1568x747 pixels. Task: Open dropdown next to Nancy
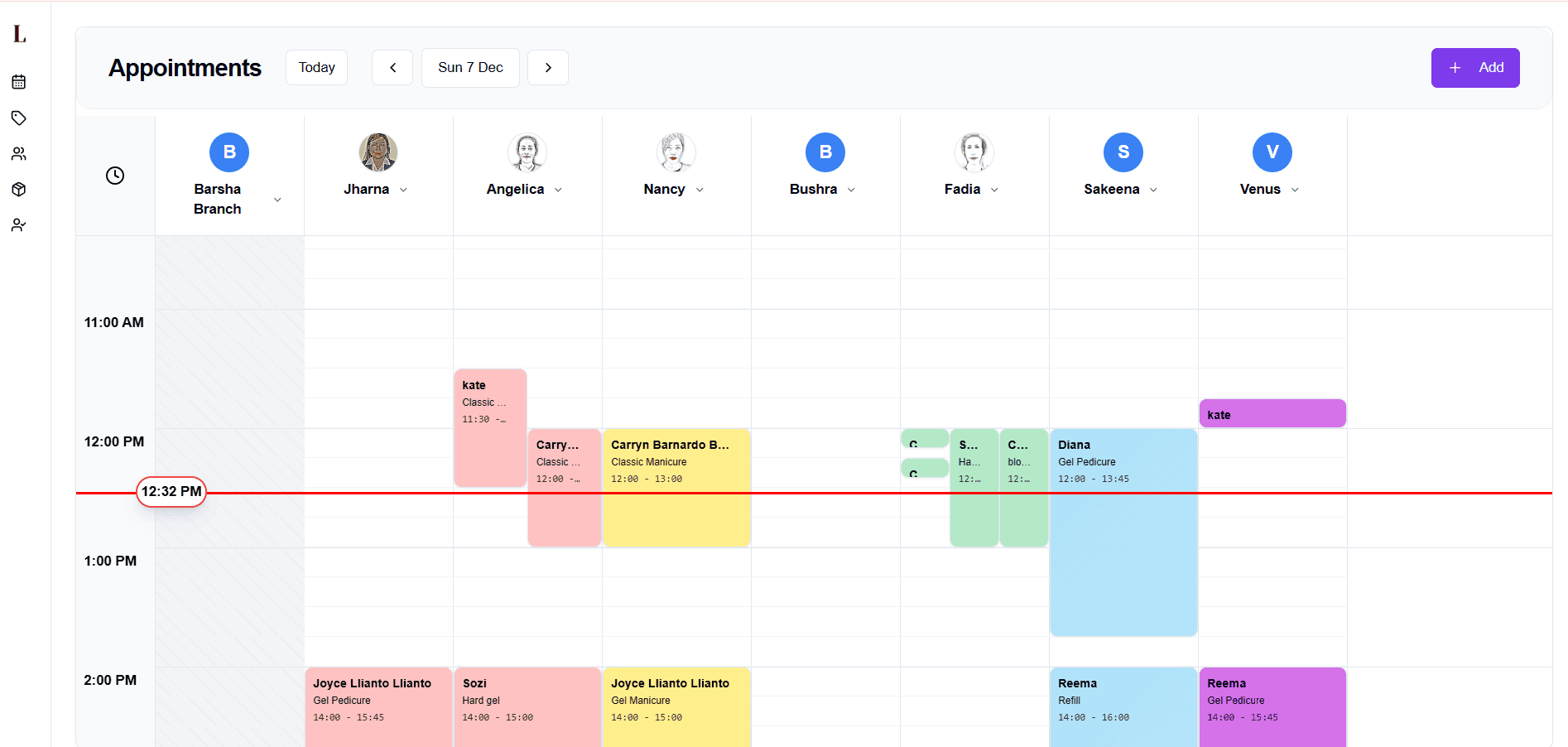700,190
